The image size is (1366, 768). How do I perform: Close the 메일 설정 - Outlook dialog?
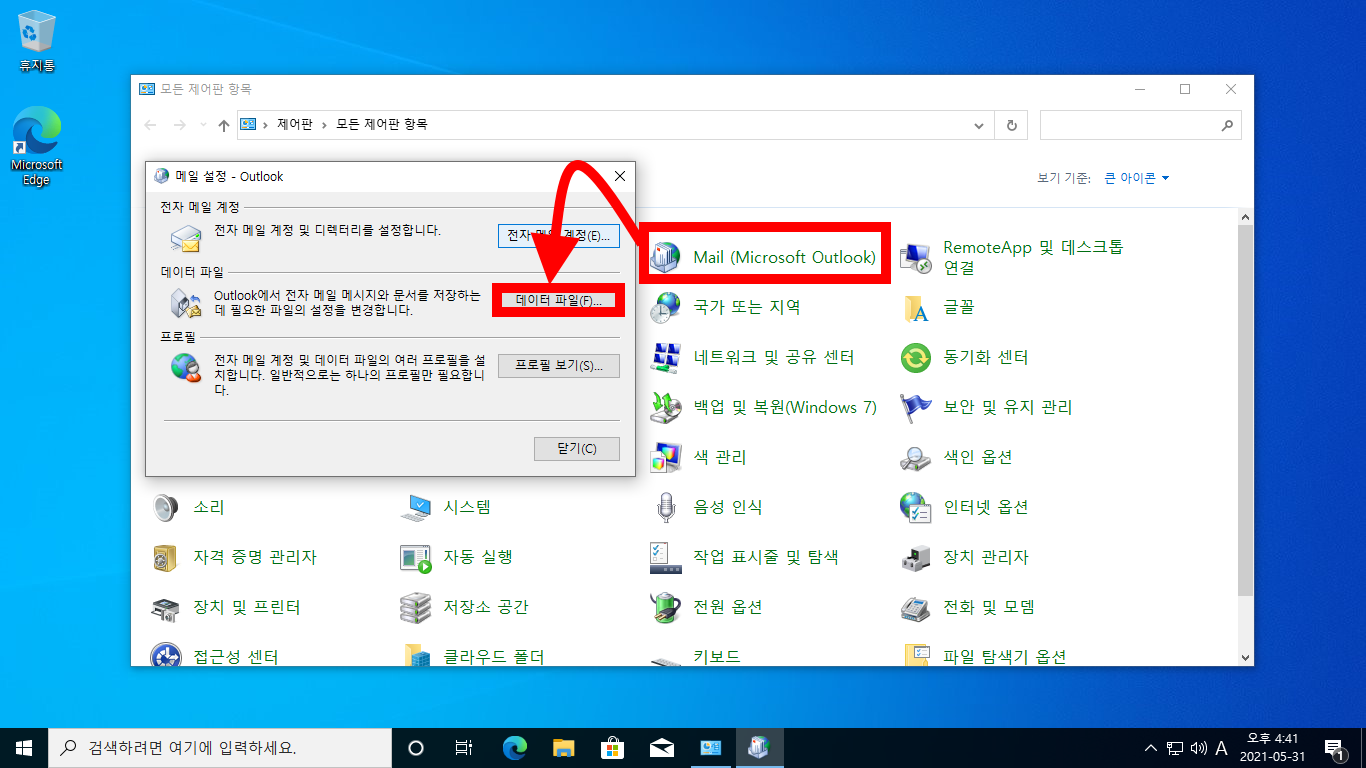click(620, 176)
